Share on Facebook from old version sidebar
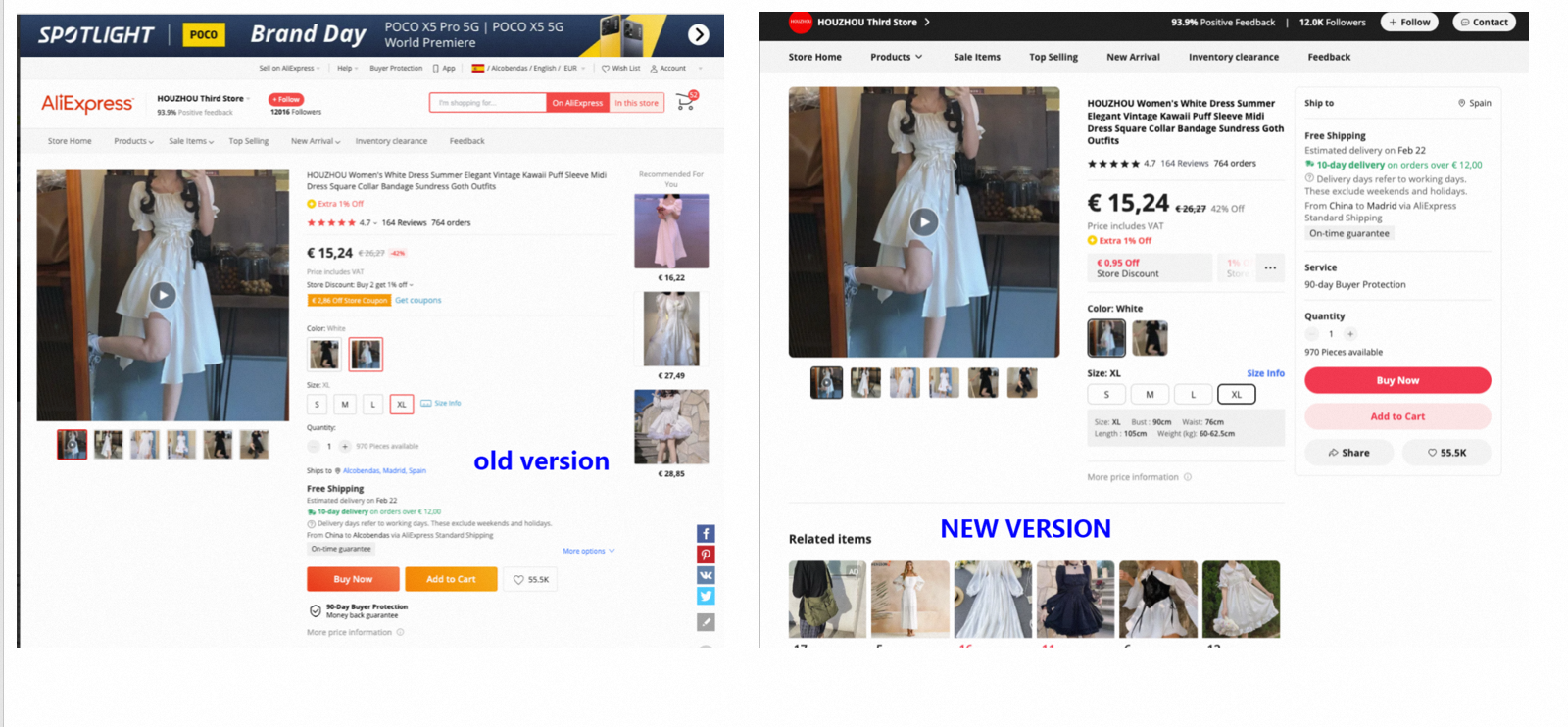 [x=706, y=534]
